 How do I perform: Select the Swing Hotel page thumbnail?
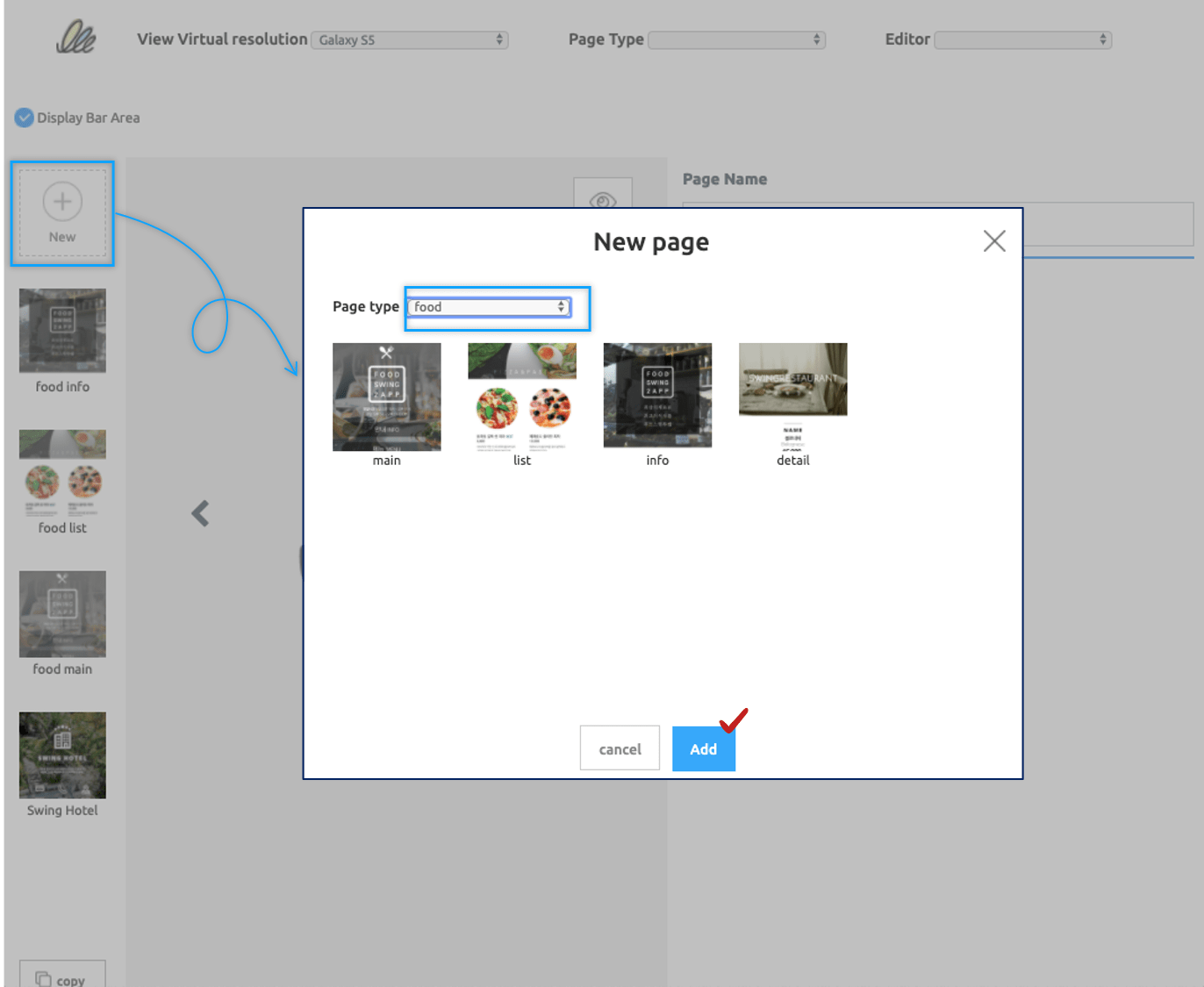click(x=62, y=755)
